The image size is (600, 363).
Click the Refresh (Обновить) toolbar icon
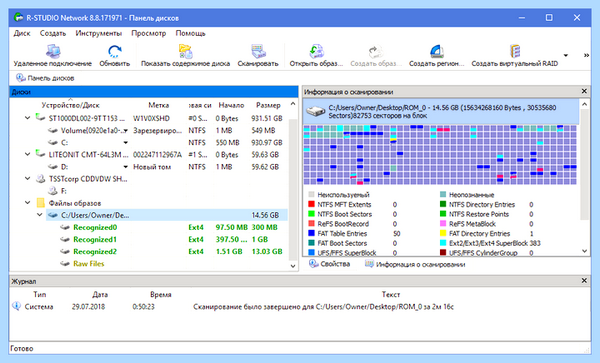(114, 51)
